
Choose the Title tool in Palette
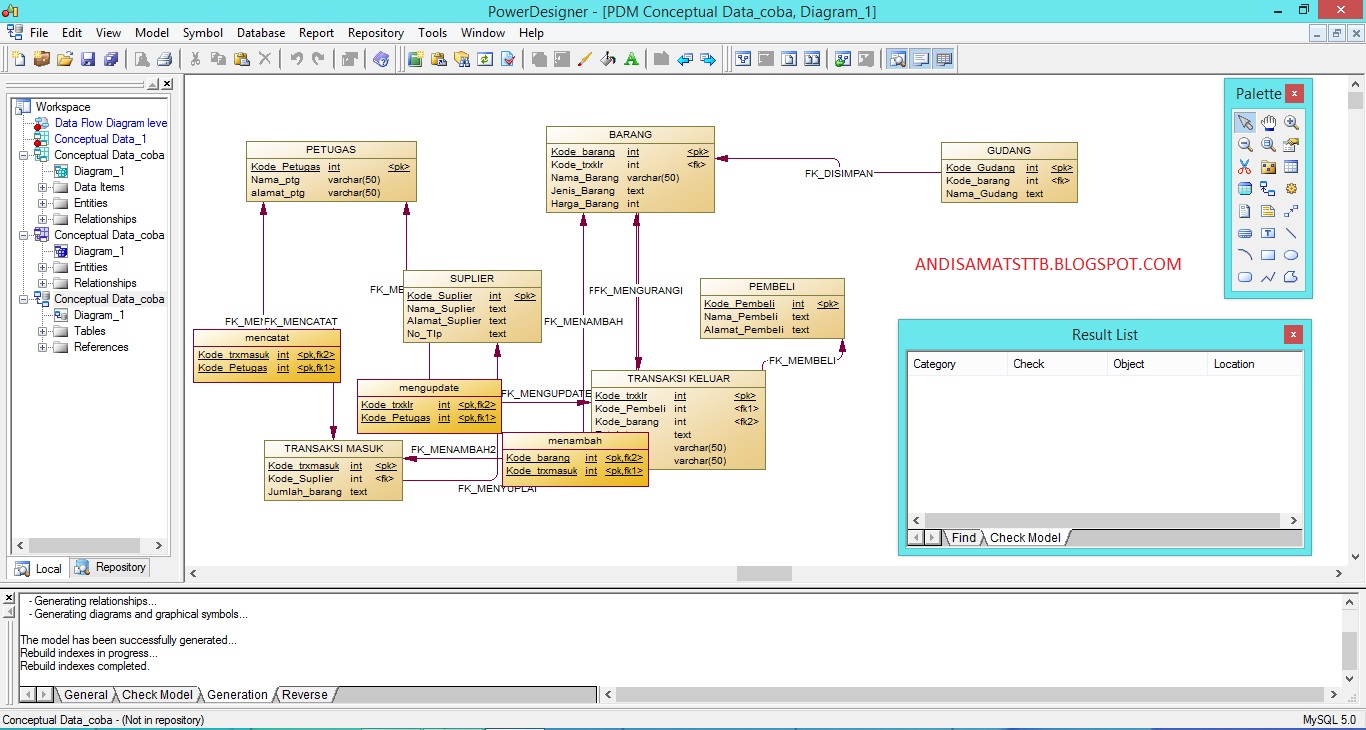pyautogui.click(x=1245, y=233)
